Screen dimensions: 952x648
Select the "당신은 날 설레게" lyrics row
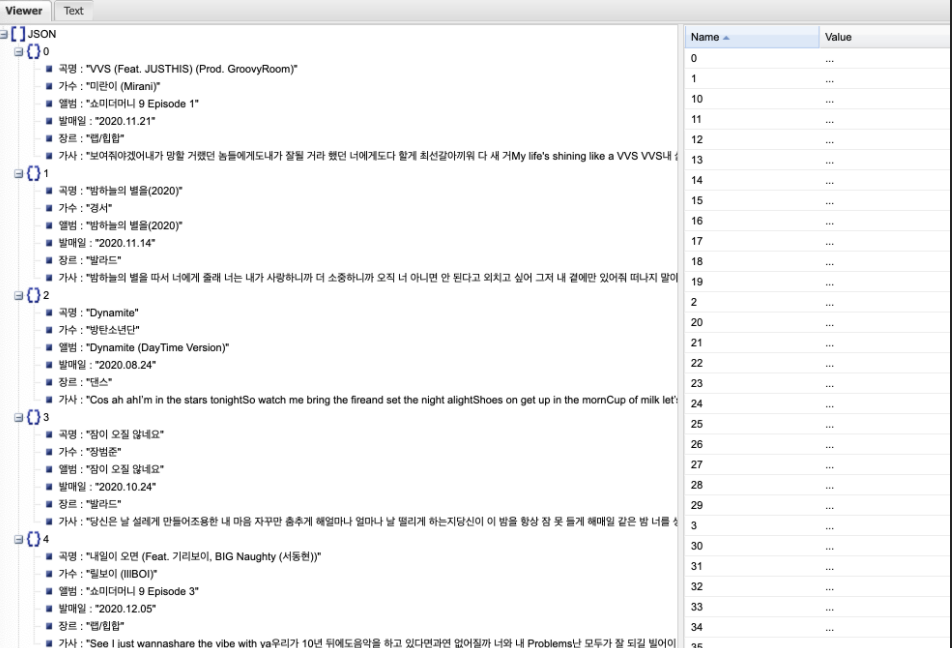[367, 522]
